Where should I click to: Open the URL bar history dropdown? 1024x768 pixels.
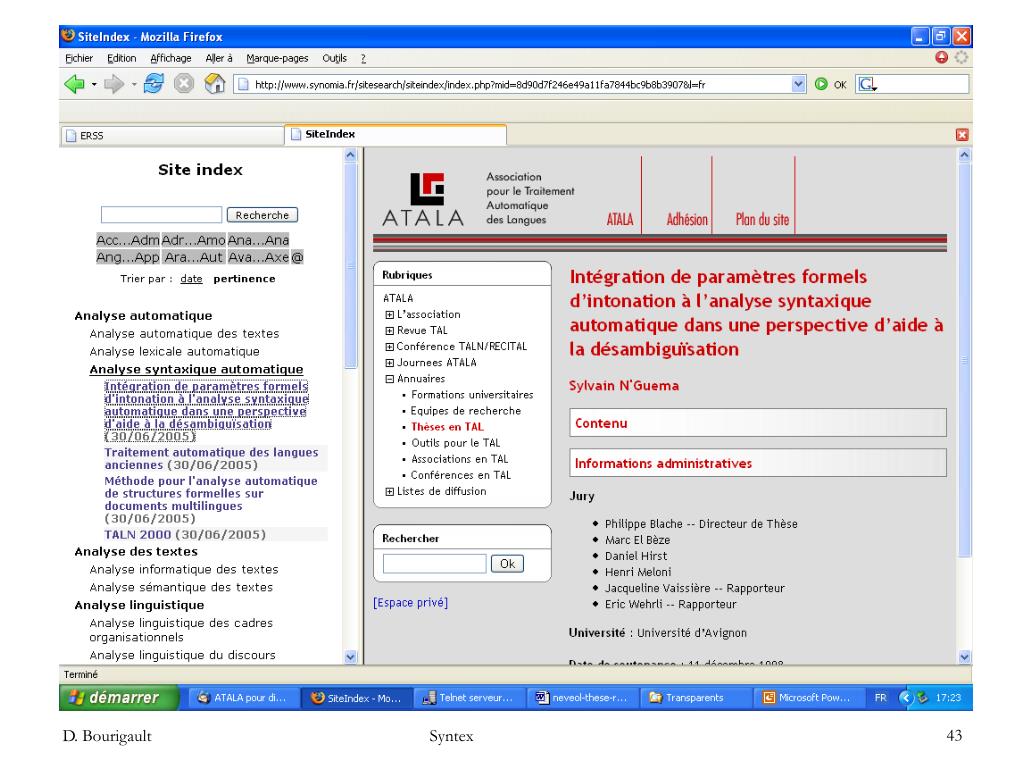(x=798, y=84)
